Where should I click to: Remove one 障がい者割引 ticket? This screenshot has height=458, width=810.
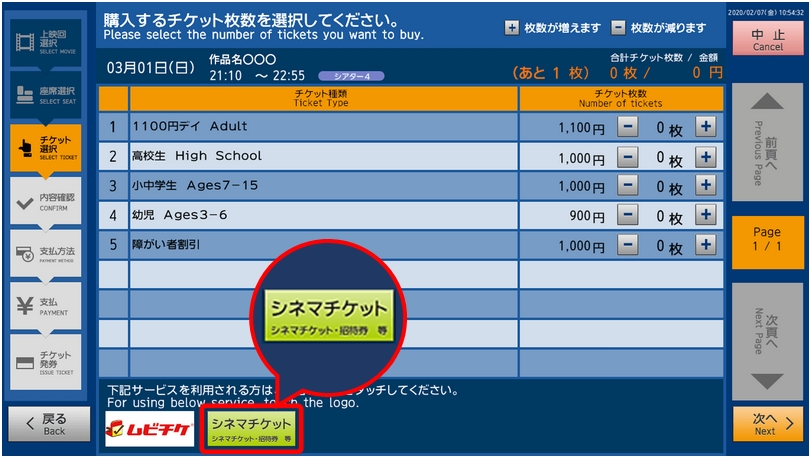[628, 245]
